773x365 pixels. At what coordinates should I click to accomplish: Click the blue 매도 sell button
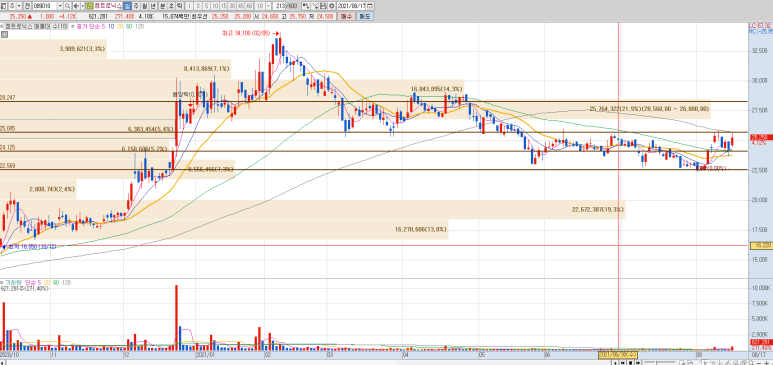(365, 16)
